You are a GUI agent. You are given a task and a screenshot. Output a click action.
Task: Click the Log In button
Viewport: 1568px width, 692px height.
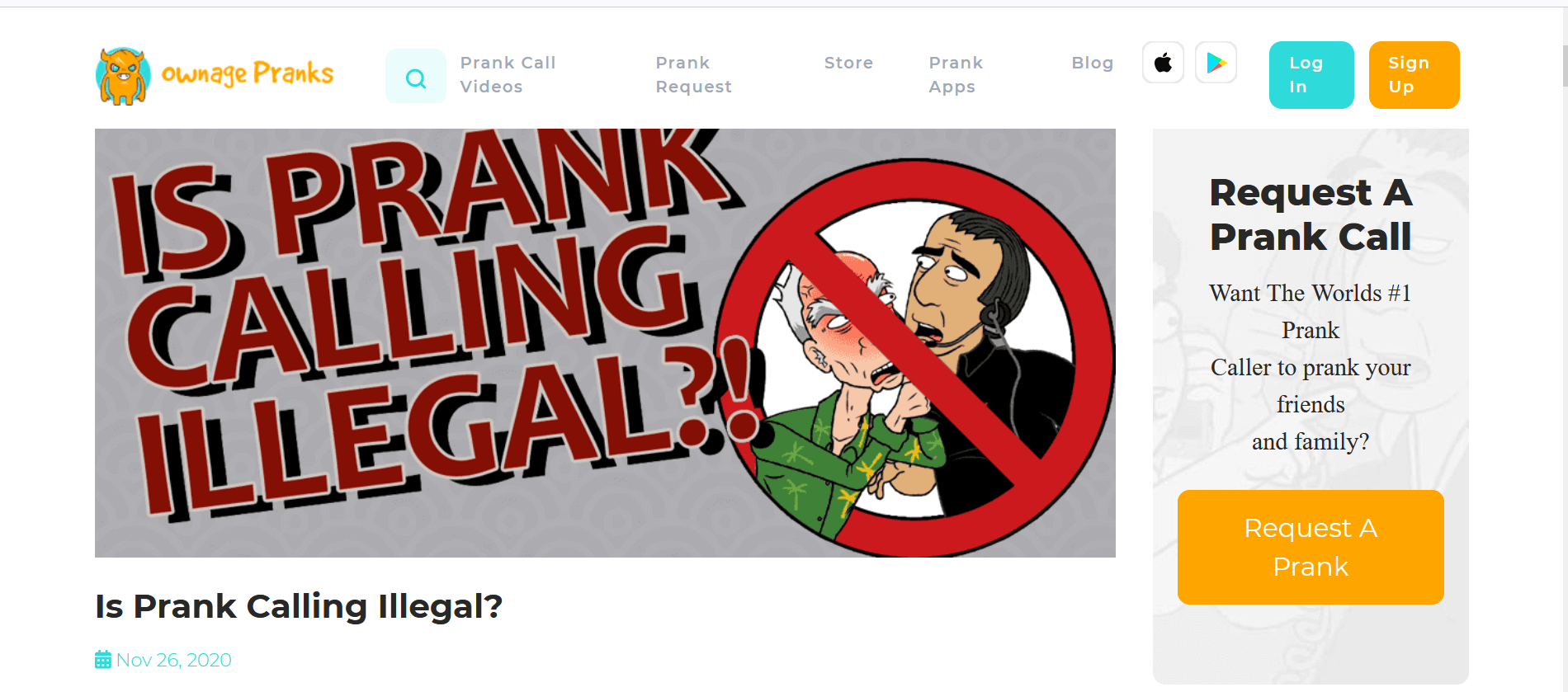coord(1311,75)
